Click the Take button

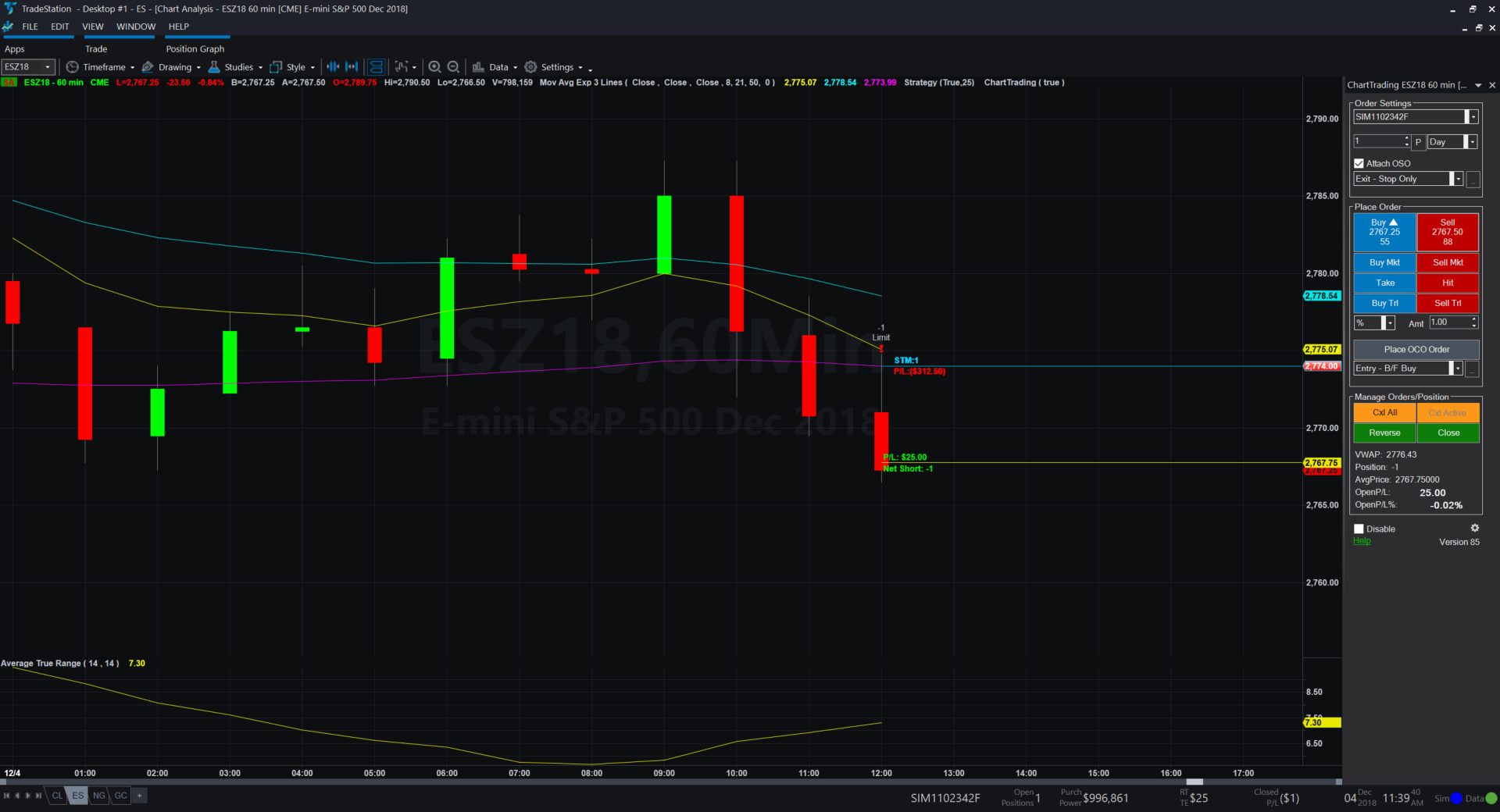(1384, 283)
